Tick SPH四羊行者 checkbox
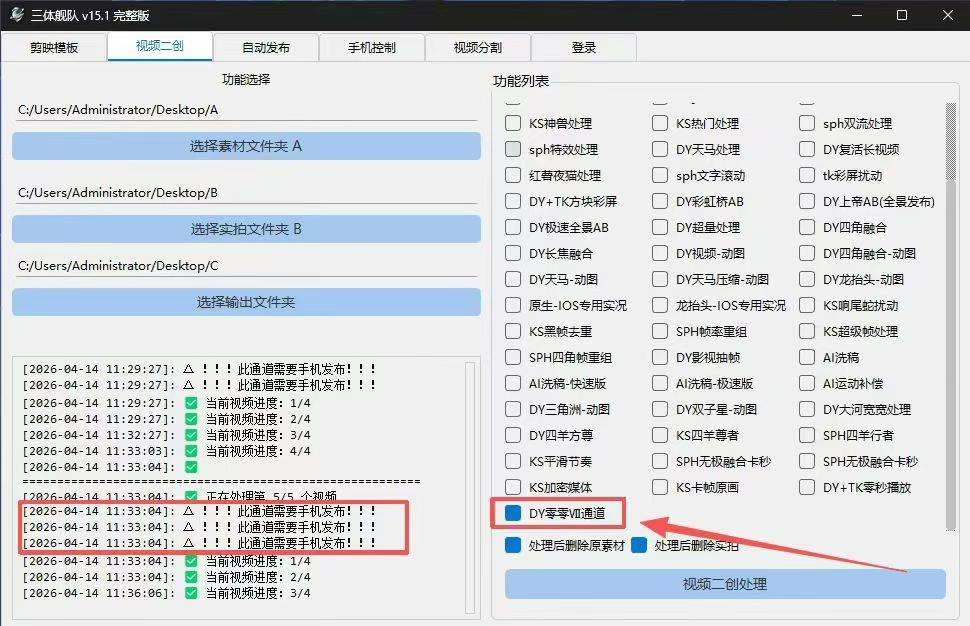This screenshot has height=626, width=970. 807,435
